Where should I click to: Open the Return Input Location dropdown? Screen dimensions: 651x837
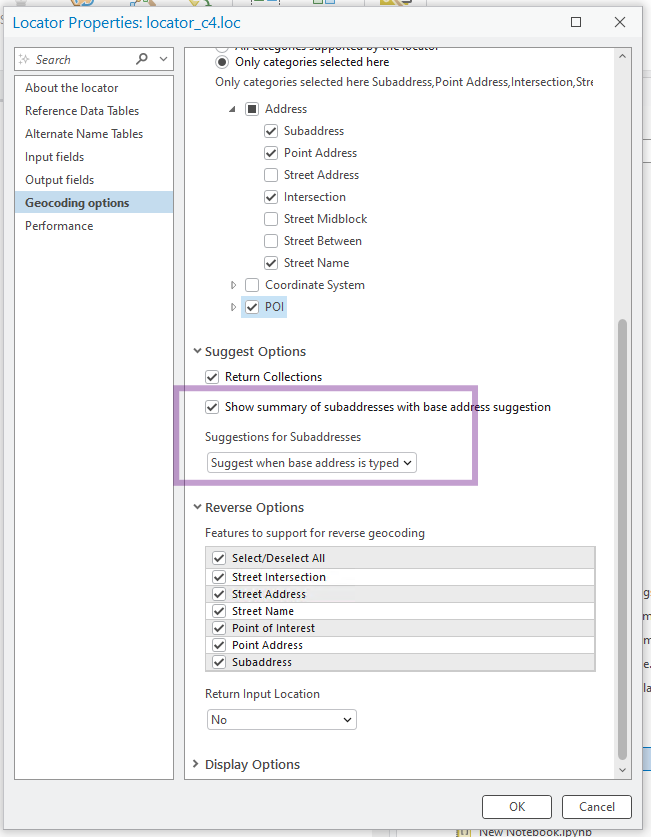[x=282, y=720]
